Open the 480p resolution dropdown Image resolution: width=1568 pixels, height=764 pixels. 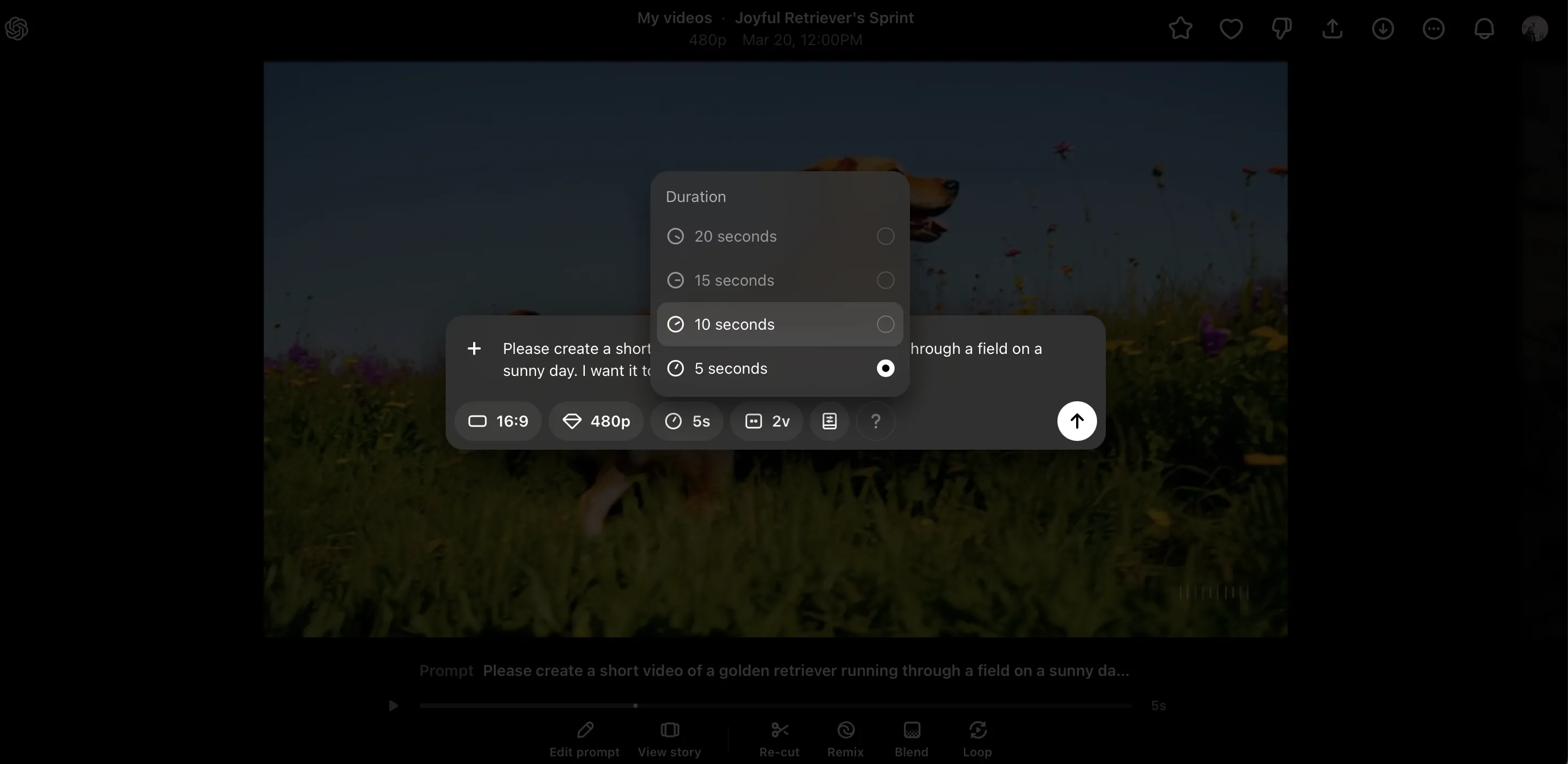[x=596, y=421]
